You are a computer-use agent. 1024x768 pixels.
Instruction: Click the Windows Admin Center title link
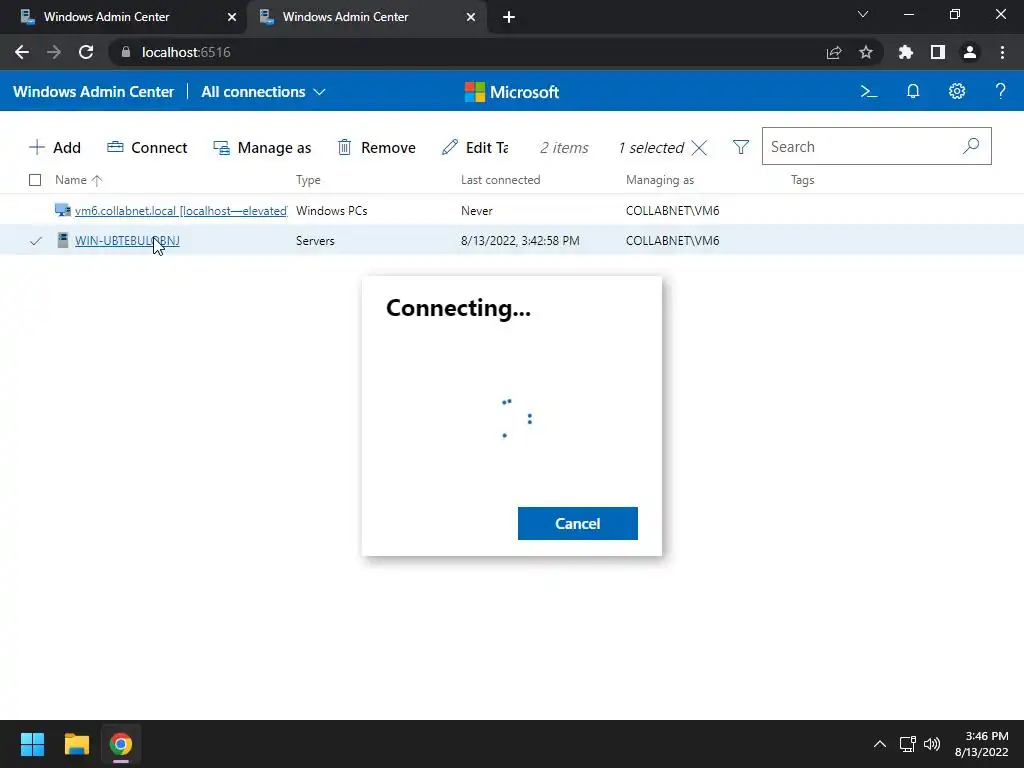[x=93, y=92]
